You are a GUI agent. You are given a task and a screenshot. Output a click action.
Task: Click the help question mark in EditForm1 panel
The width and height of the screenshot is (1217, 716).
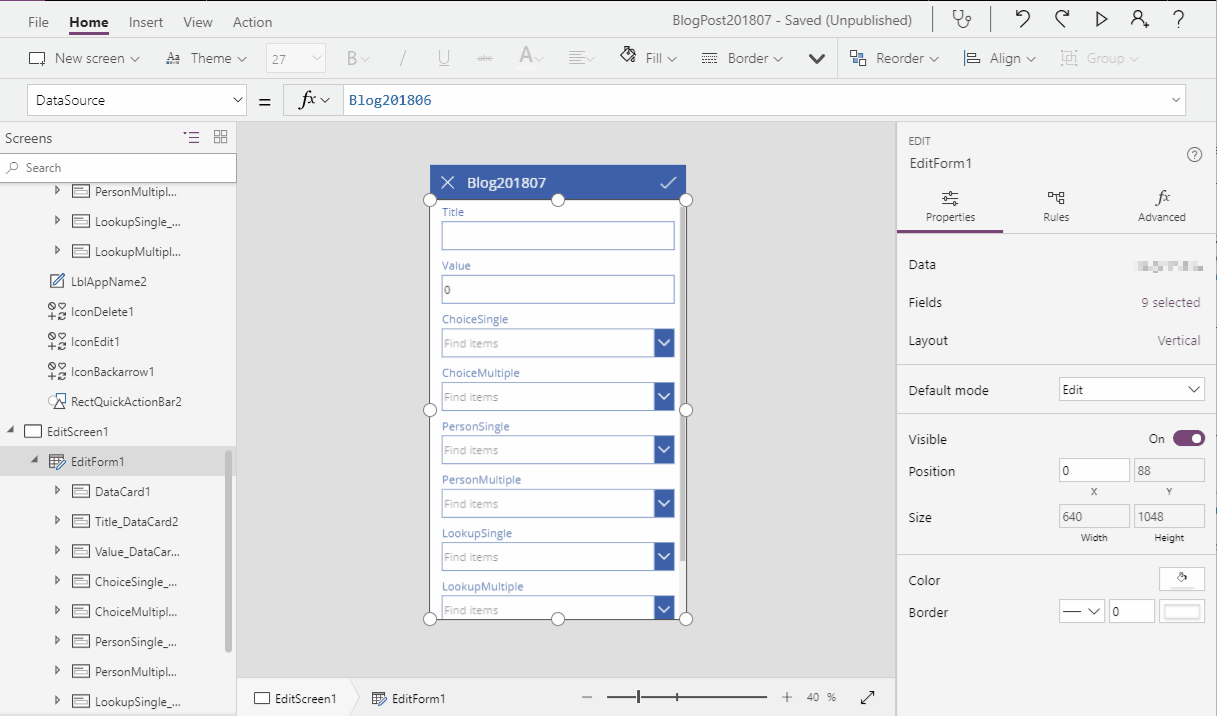(x=1194, y=154)
